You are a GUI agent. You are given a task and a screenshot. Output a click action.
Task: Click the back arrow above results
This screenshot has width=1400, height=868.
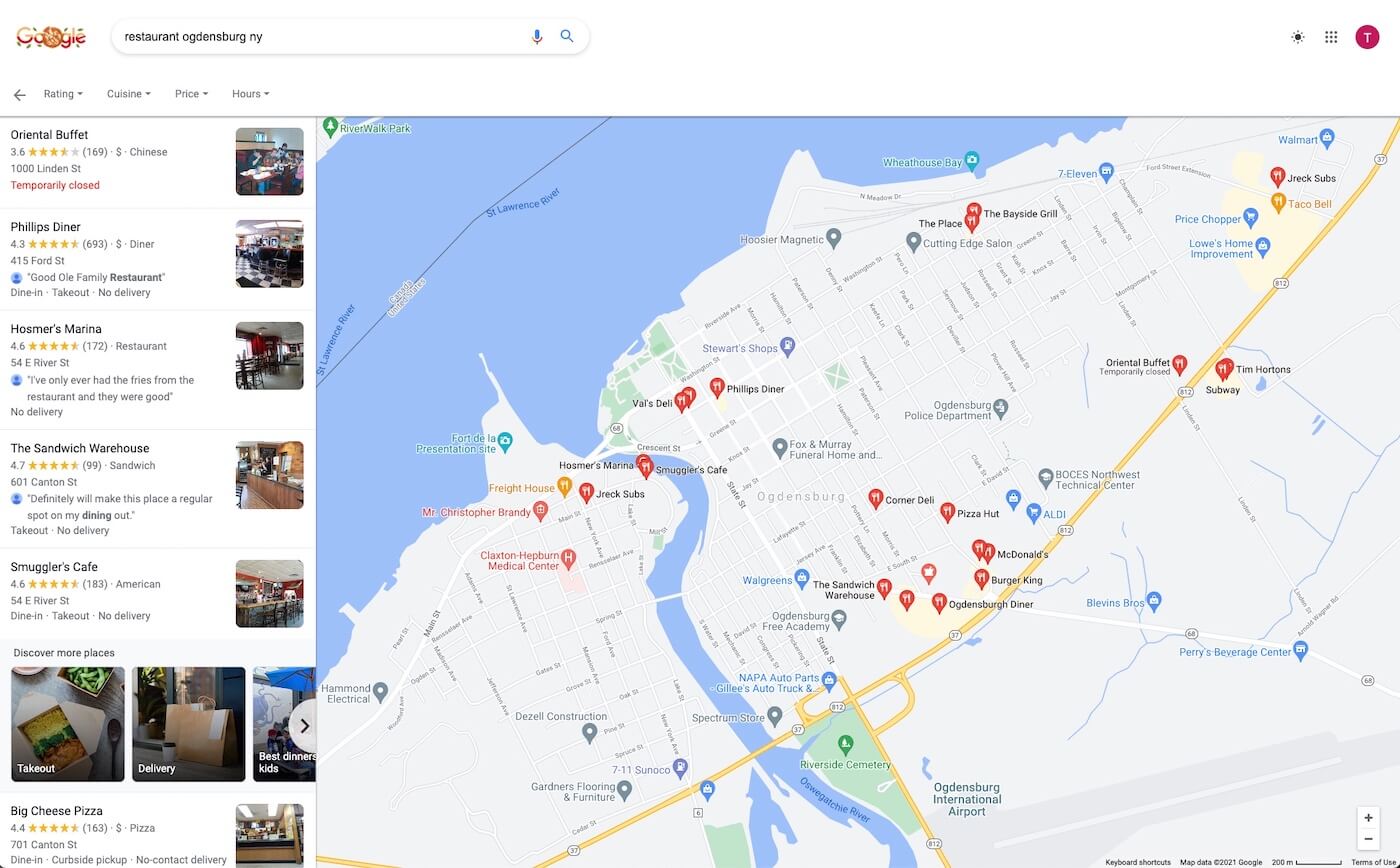point(19,95)
